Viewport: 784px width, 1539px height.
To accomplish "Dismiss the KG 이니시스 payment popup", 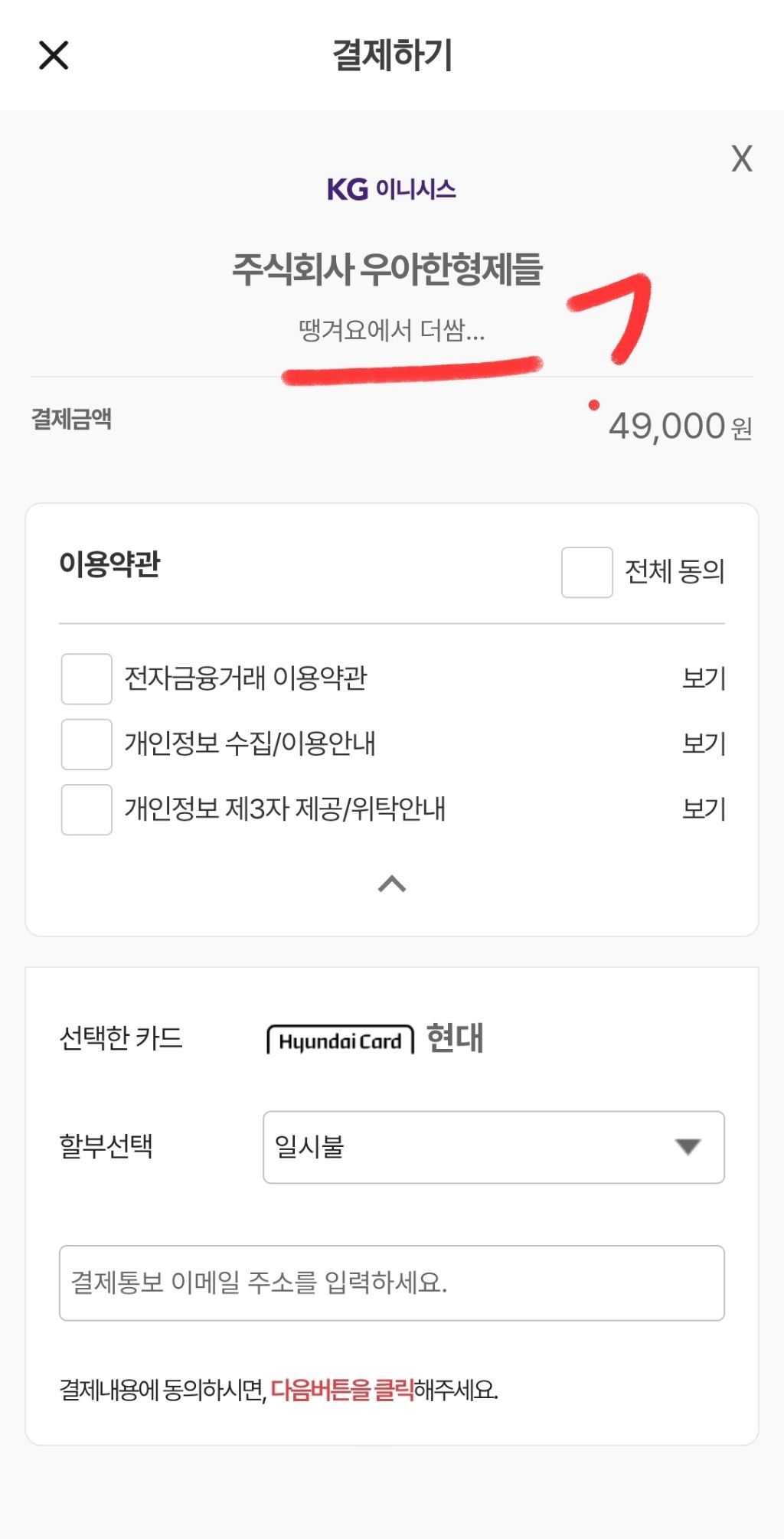I will pyautogui.click(x=741, y=158).
